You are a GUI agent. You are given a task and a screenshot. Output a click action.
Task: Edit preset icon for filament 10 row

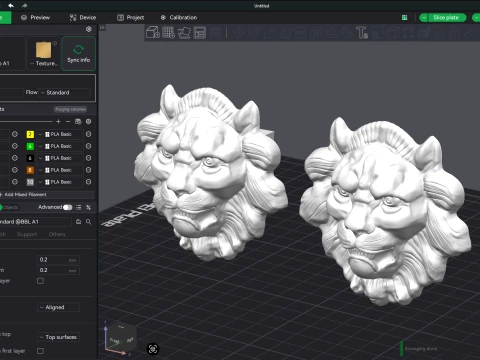coord(89,182)
